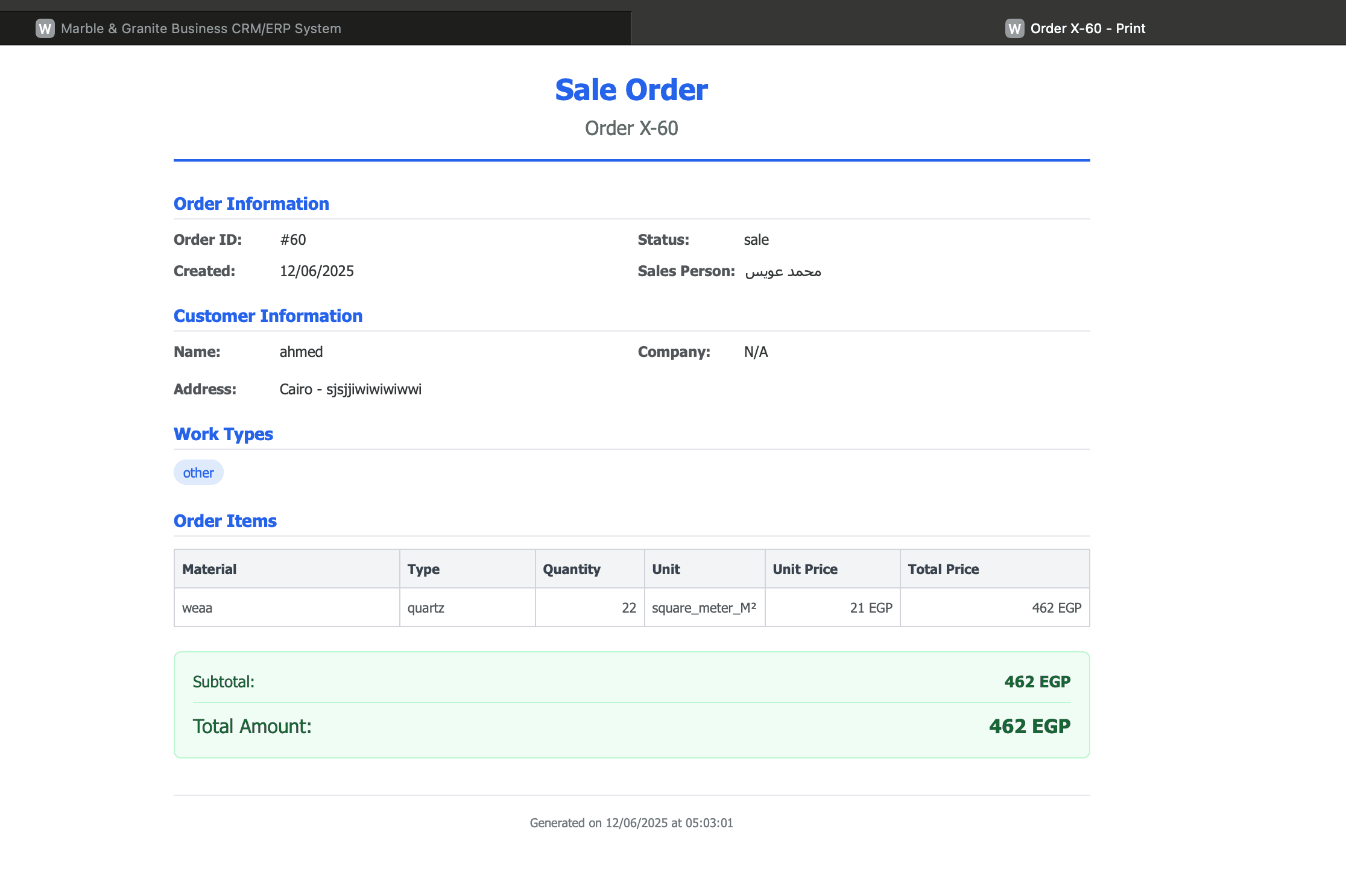
Task: Click the Name: label
Action: [197, 352]
